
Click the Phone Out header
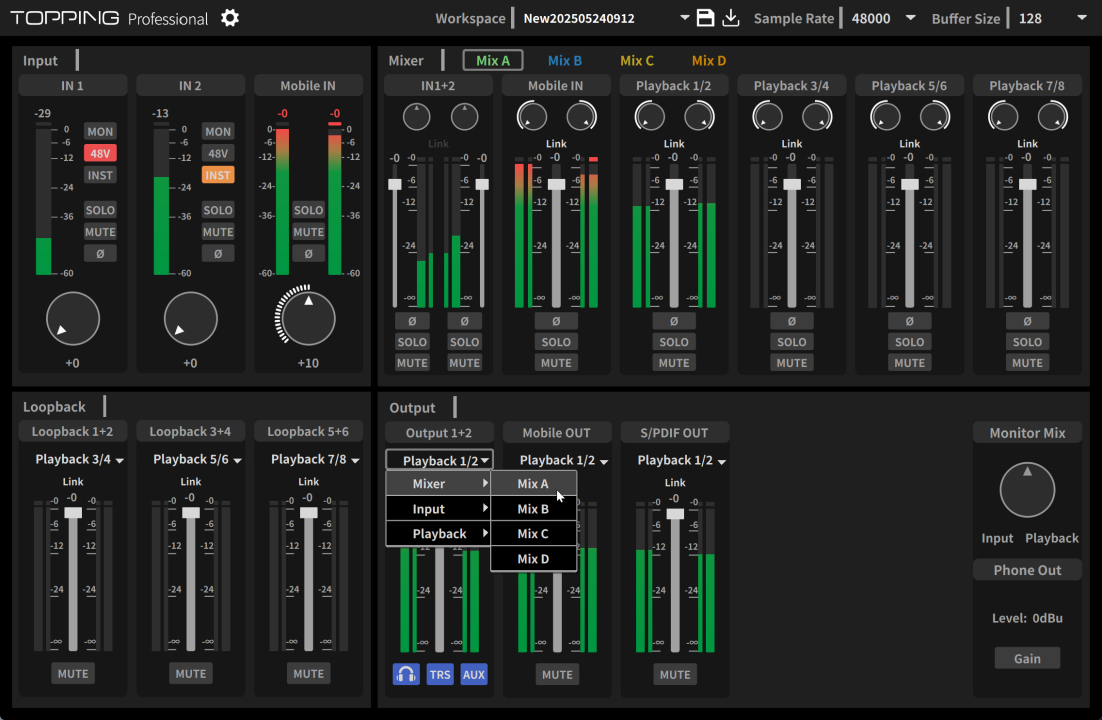[x=1028, y=570]
